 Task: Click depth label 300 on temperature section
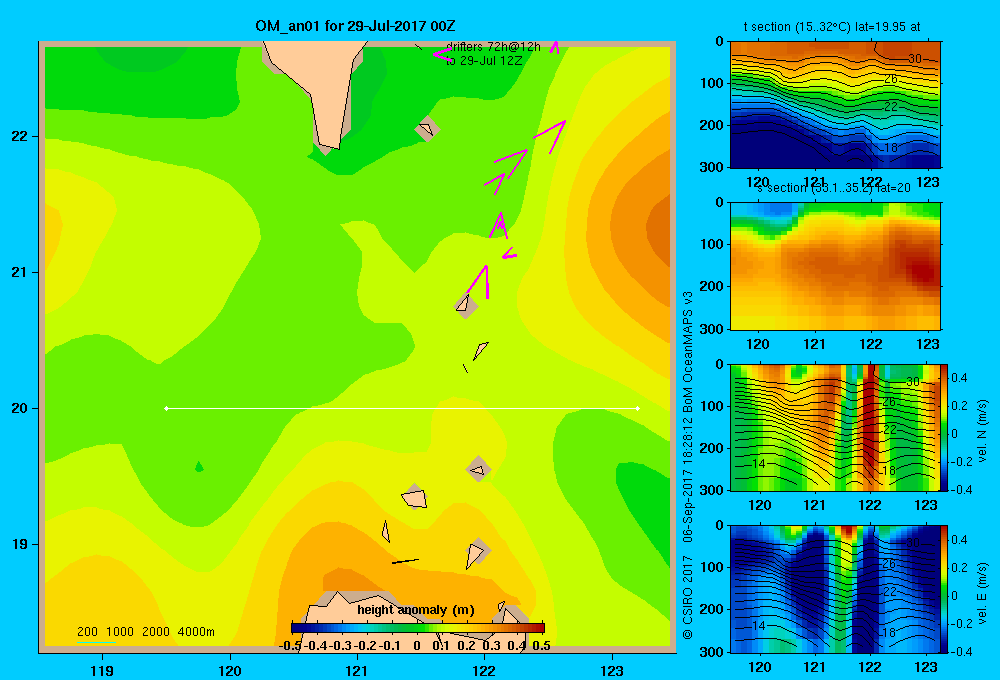click(712, 167)
